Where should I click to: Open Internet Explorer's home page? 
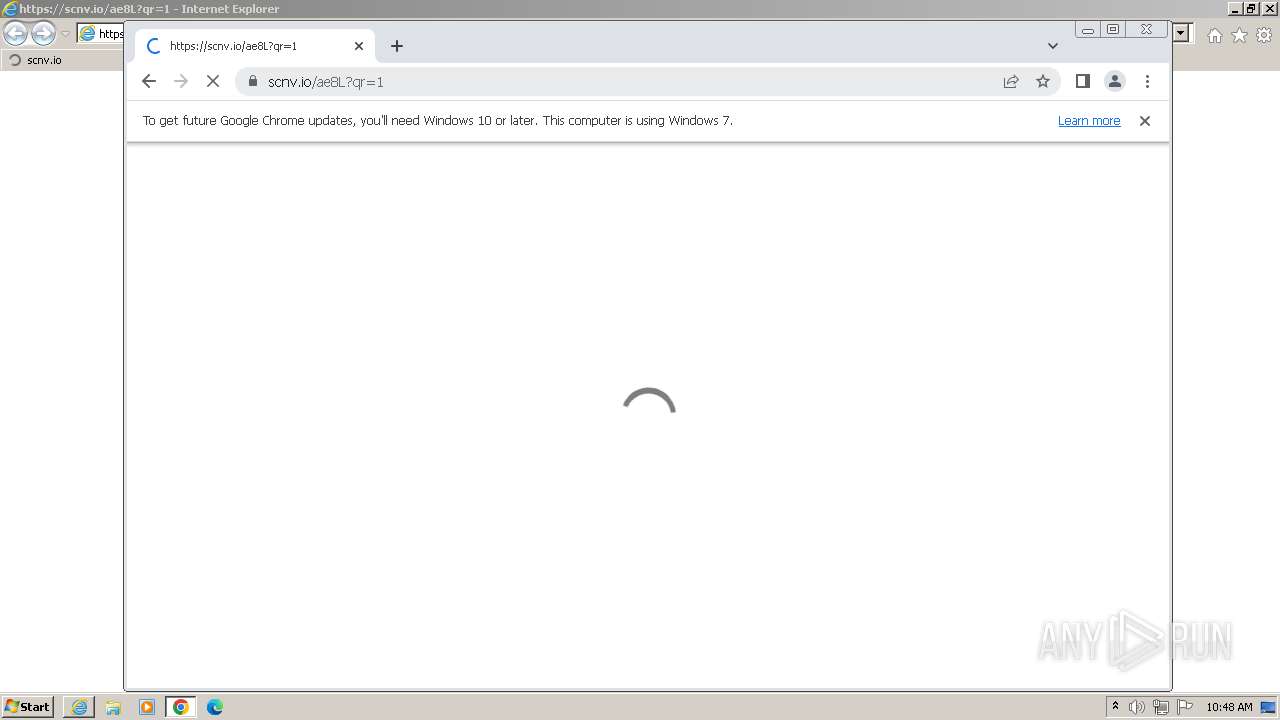click(1214, 35)
